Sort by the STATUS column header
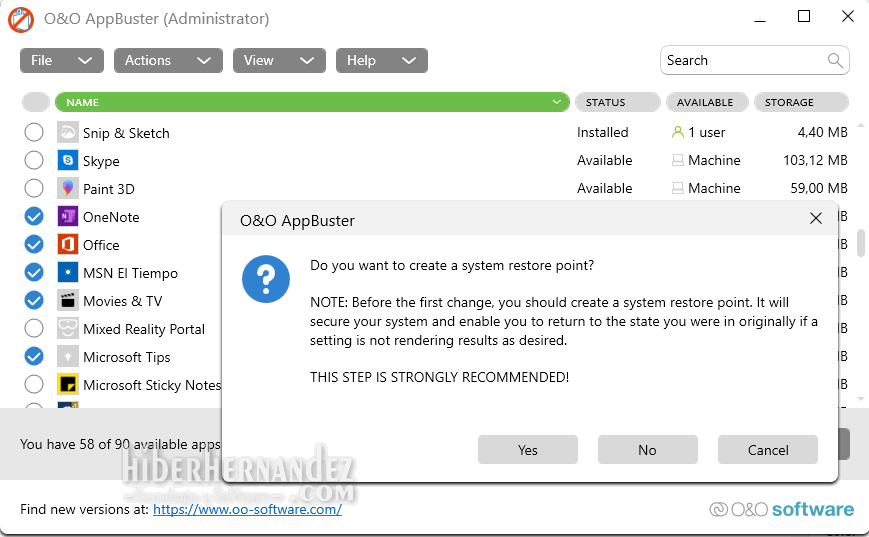869x537 pixels. 617,102
